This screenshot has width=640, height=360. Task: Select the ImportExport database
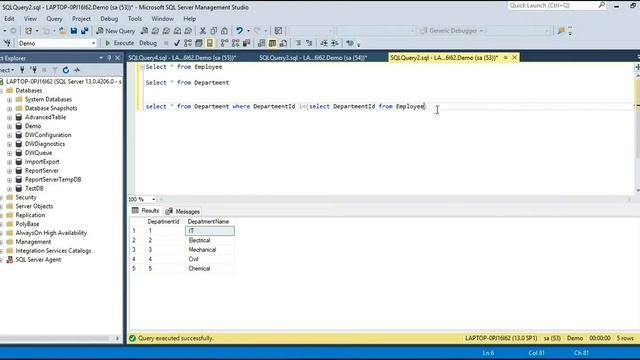pos(42,162)
